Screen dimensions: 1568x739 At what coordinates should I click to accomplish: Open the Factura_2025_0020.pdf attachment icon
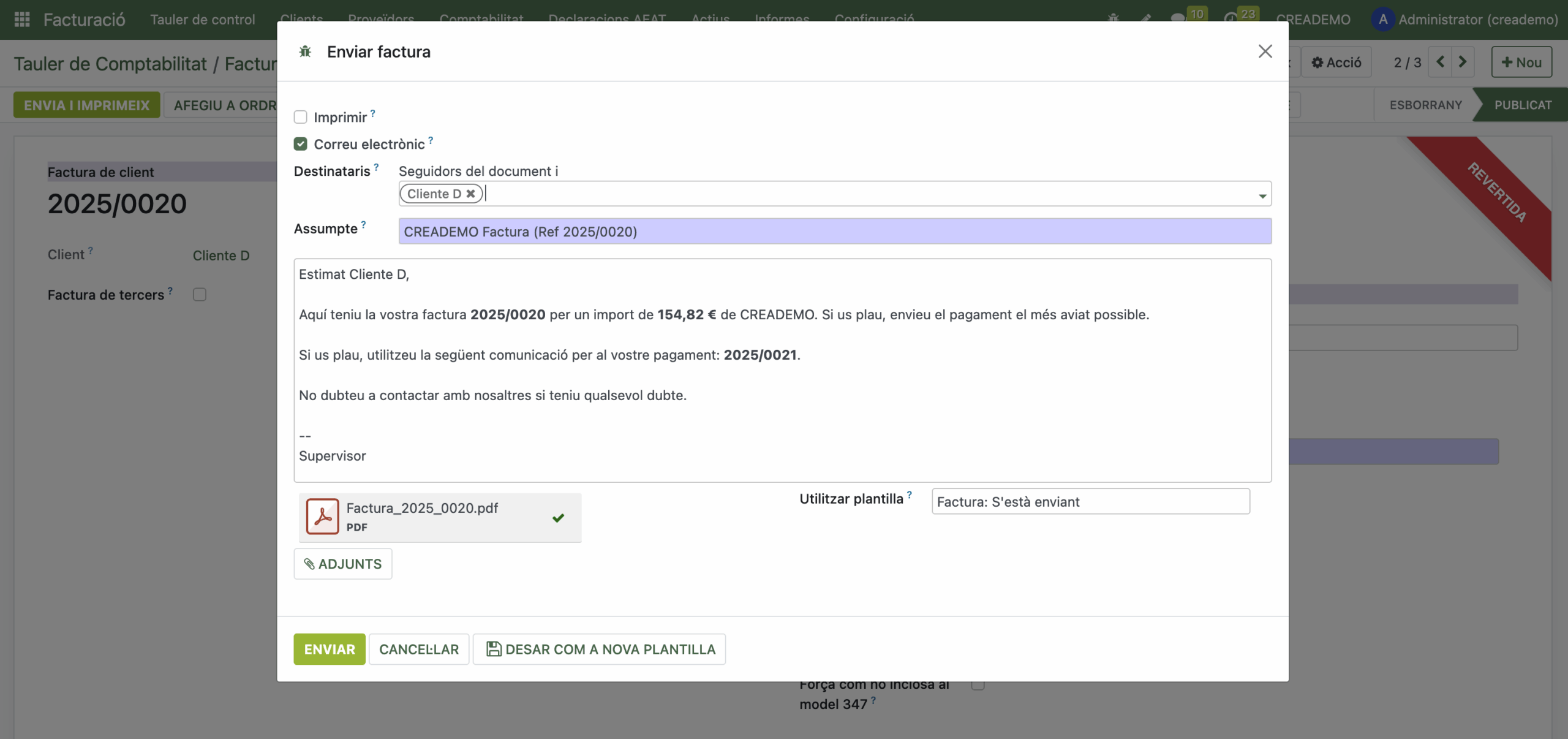click(x=323, y=517)
